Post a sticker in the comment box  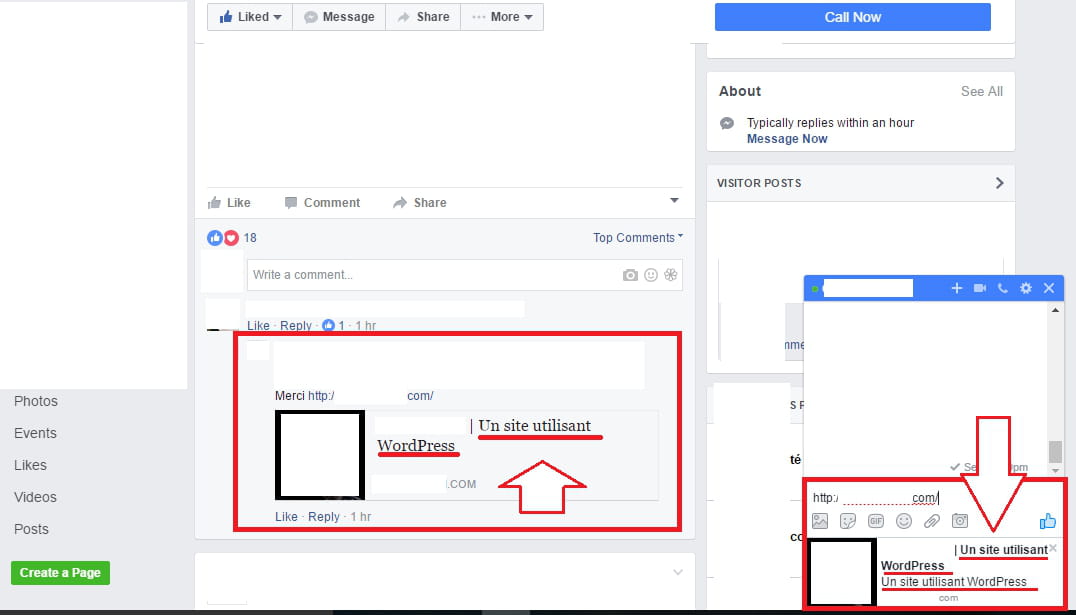[x=670, y=275]
